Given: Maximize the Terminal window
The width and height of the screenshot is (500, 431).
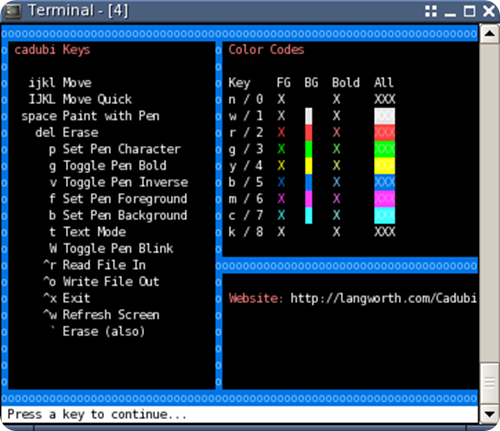Looking at the screenshot, I should [x=470, y=11].
